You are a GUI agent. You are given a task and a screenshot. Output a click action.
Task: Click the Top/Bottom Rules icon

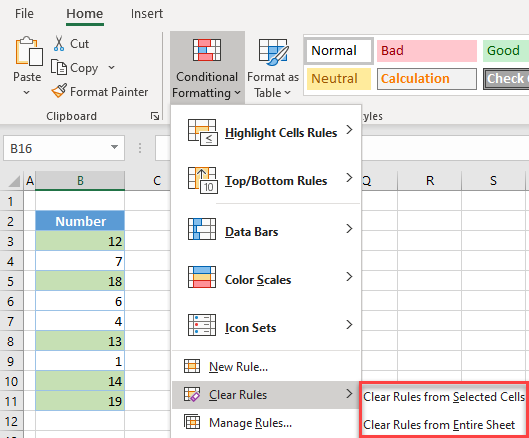[x=202, y=180]
